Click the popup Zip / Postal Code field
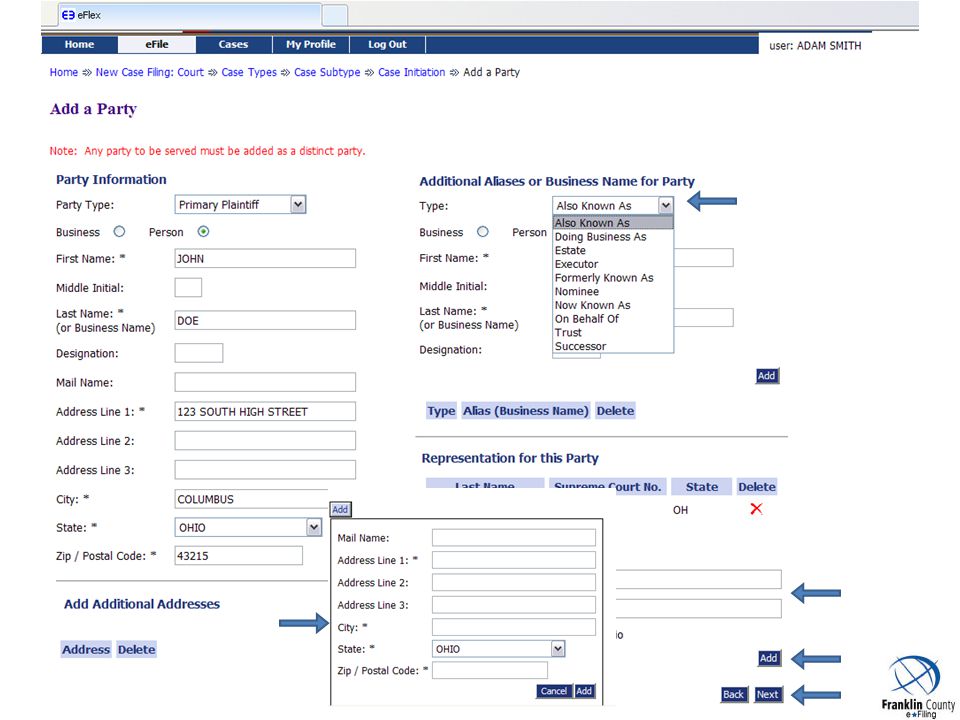The width and height of the screenshot is (960, 720). coord(490,670)
